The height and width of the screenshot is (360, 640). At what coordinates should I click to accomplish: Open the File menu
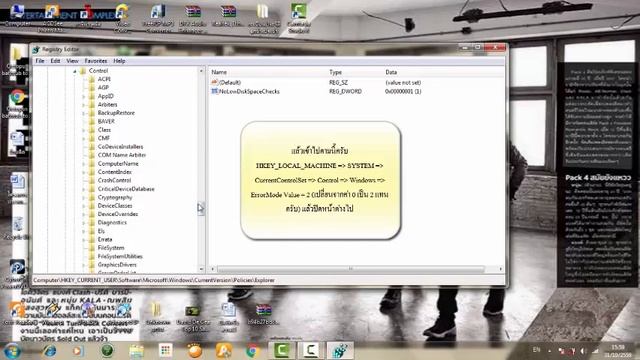tap(40, 61)
